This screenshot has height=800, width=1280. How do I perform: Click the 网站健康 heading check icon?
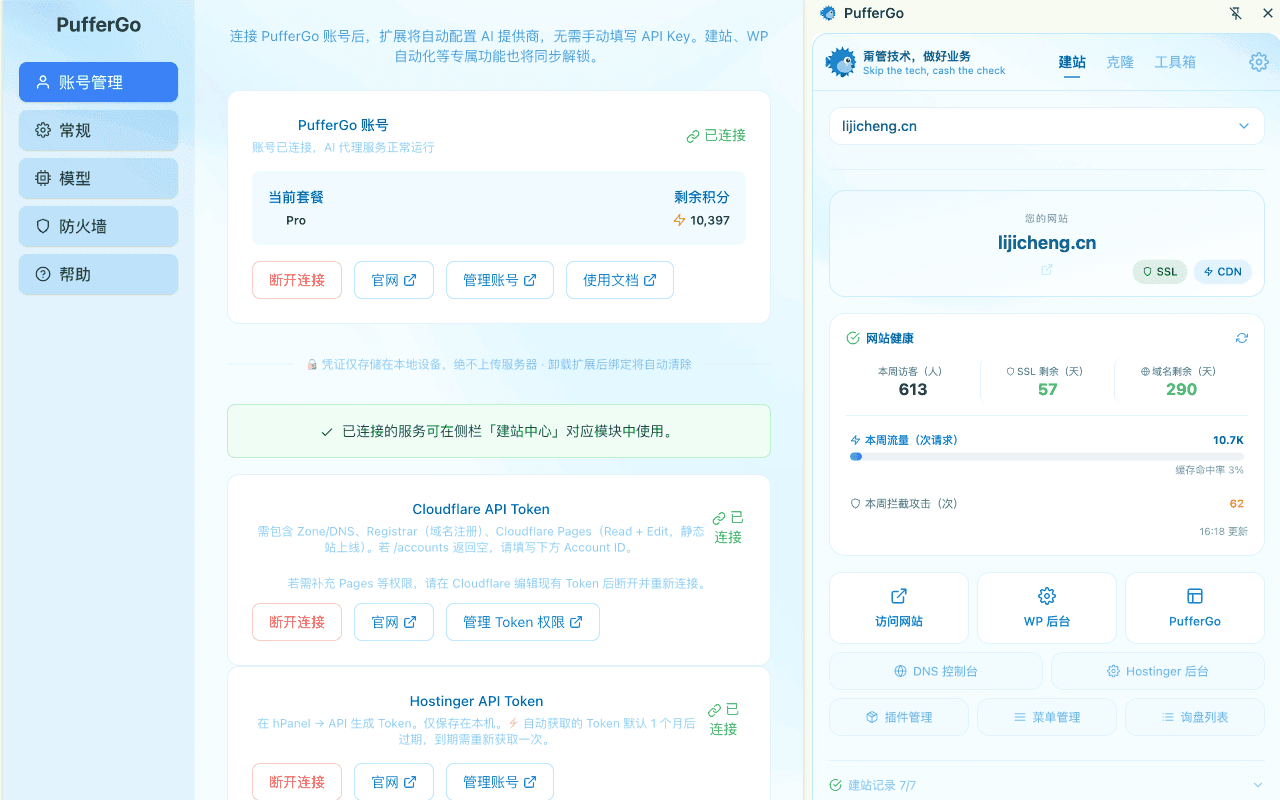click(x=853, y=338)
